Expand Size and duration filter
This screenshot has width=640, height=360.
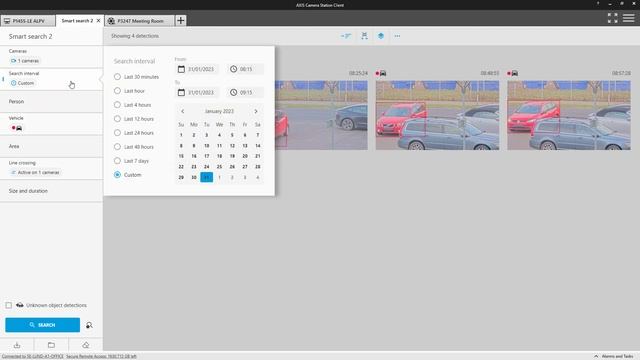click(x=51, y=191)
